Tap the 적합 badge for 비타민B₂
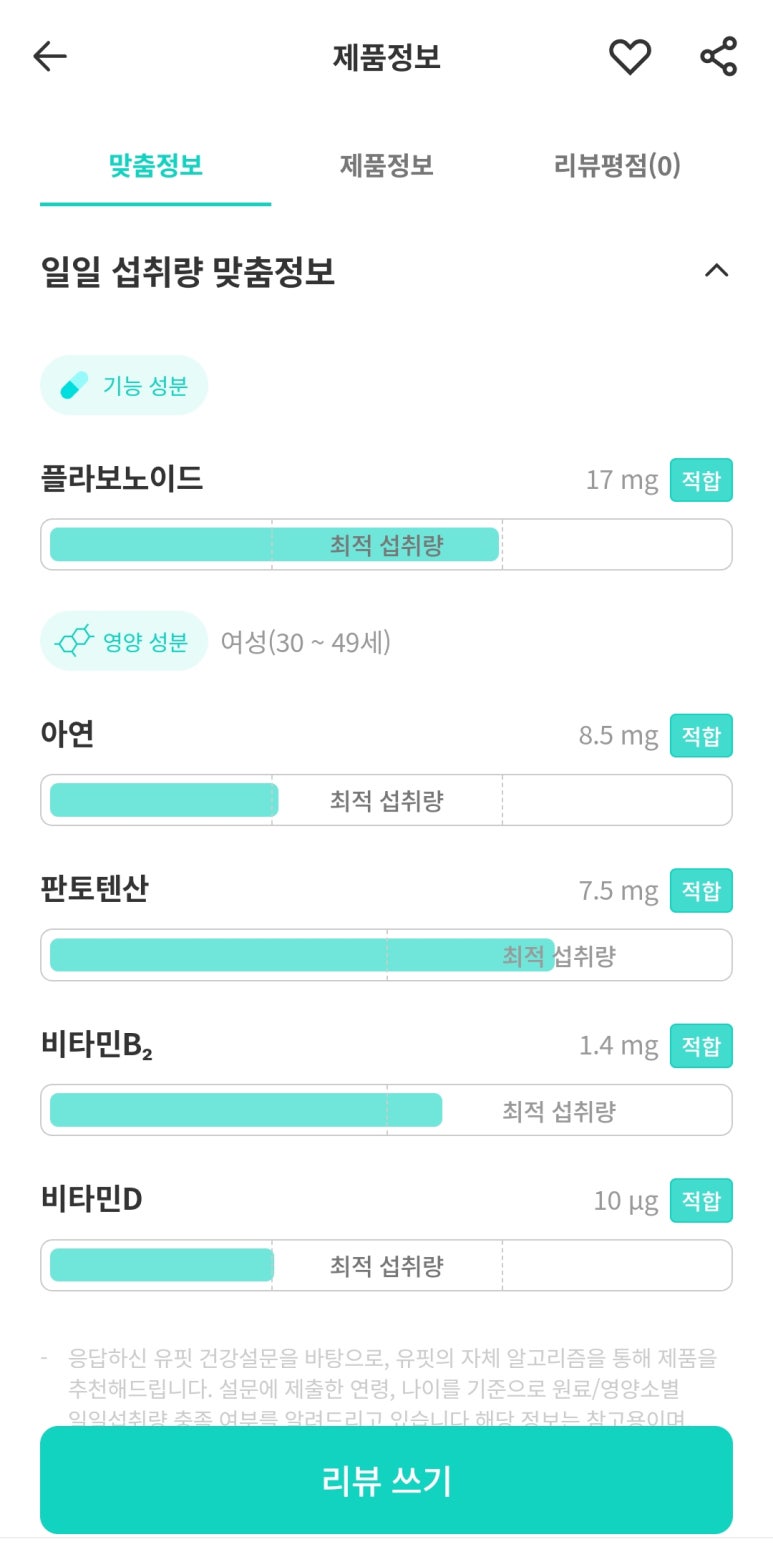773x1557 pixels. 700,1046
